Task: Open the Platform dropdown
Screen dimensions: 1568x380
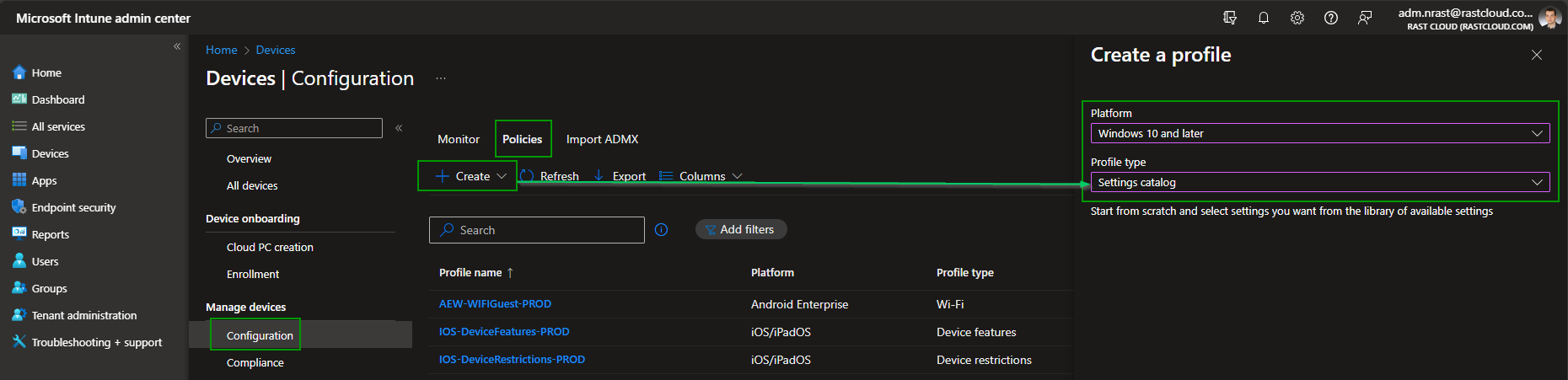Action: point(1319,133)
